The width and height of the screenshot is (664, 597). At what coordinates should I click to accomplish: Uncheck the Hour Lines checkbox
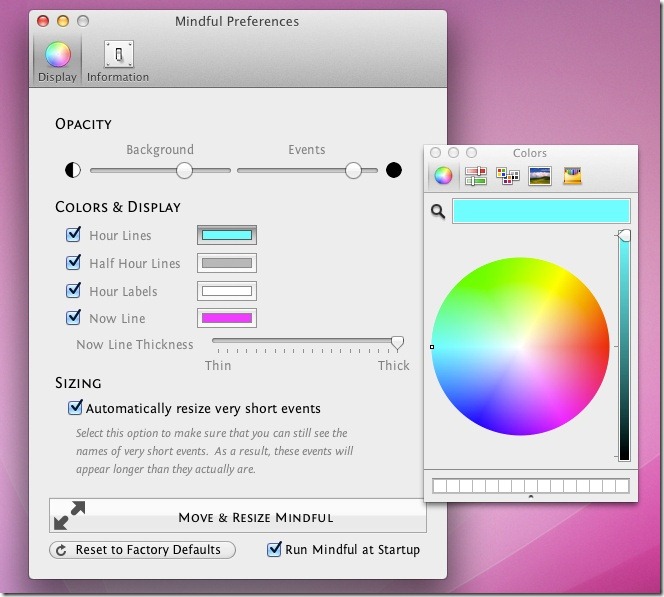74,234
